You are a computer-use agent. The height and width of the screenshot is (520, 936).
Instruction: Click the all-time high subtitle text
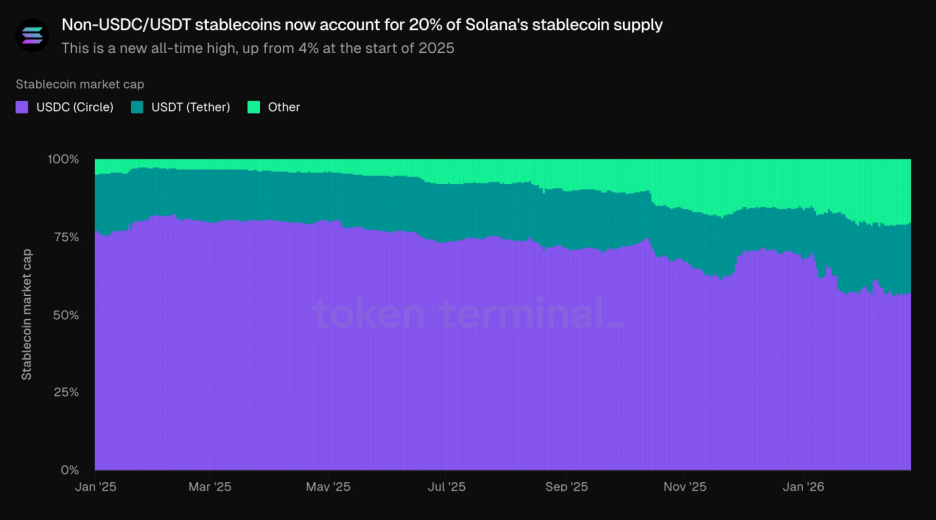[257, 47]
